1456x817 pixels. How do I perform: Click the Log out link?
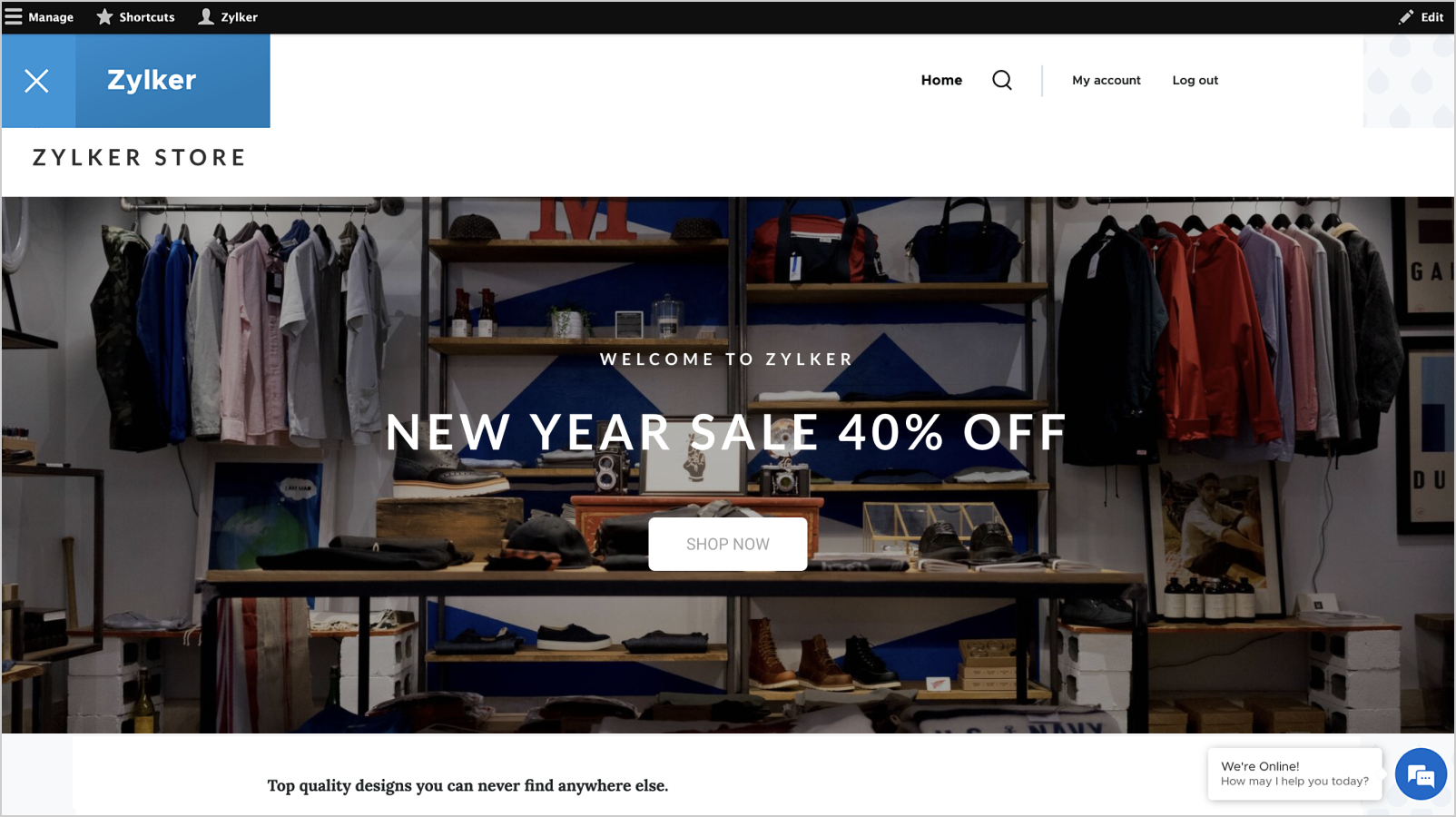[x=1195, y=80]
